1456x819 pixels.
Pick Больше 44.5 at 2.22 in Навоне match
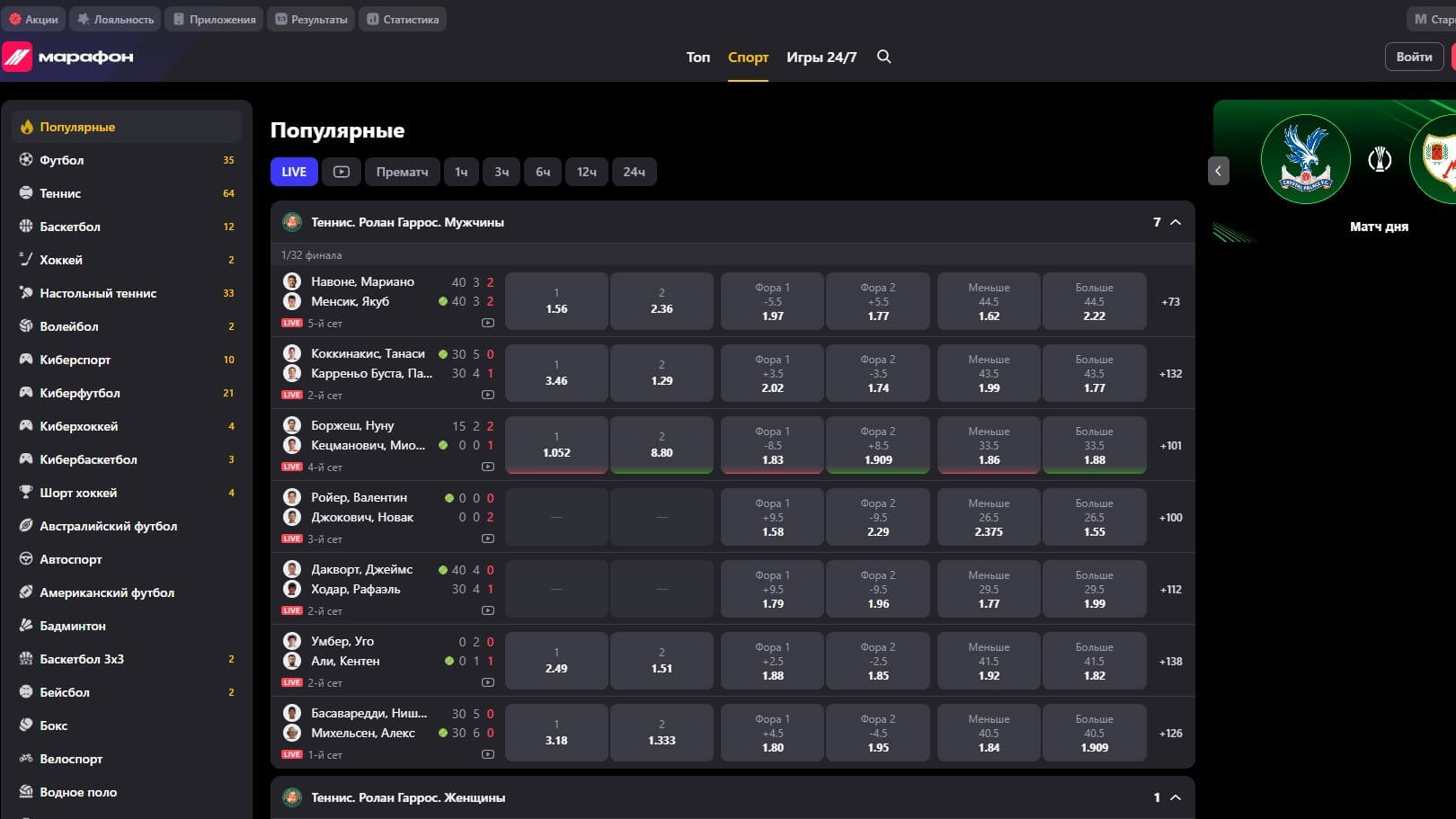(1094, 301)
